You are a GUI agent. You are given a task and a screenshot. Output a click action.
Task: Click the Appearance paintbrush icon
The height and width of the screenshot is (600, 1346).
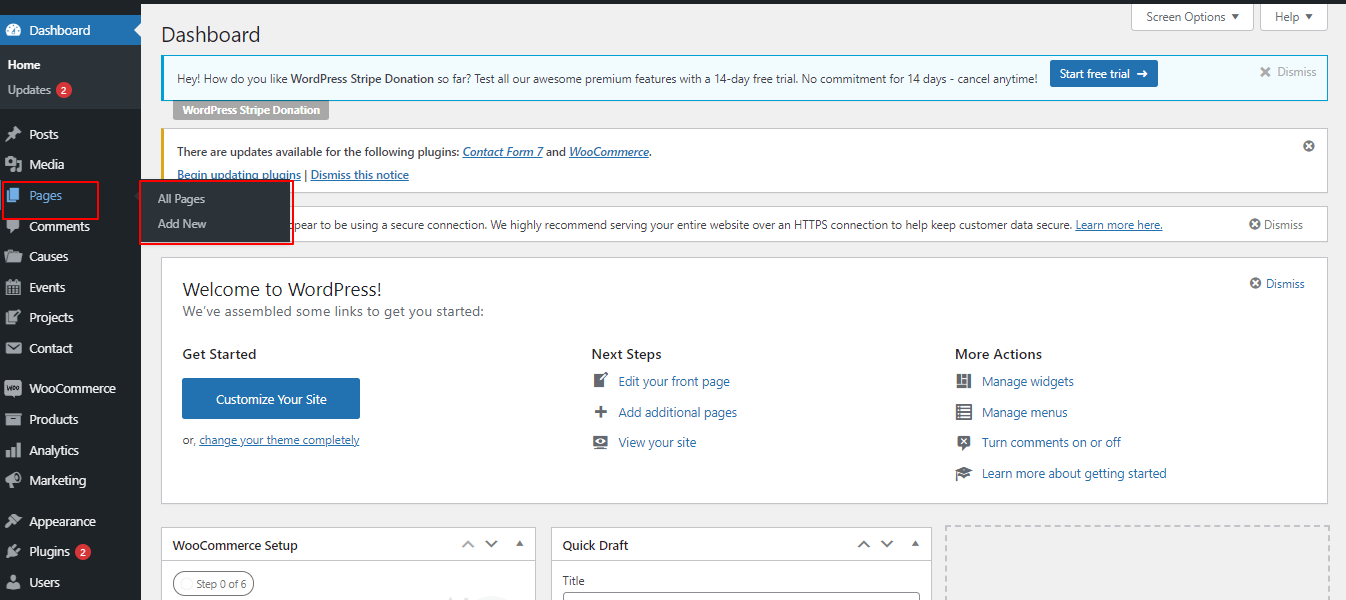[13, 522]
